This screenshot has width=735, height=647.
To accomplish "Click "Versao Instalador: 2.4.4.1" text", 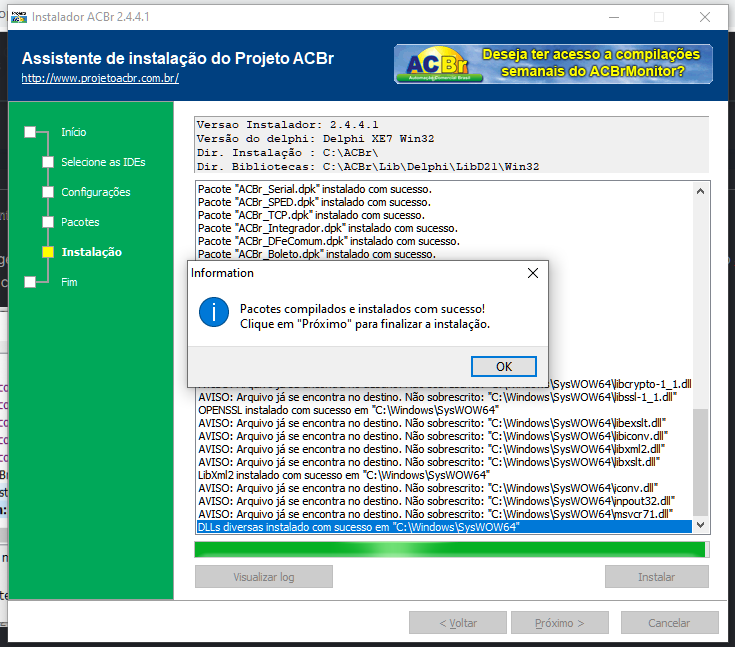I will [287, 125].
